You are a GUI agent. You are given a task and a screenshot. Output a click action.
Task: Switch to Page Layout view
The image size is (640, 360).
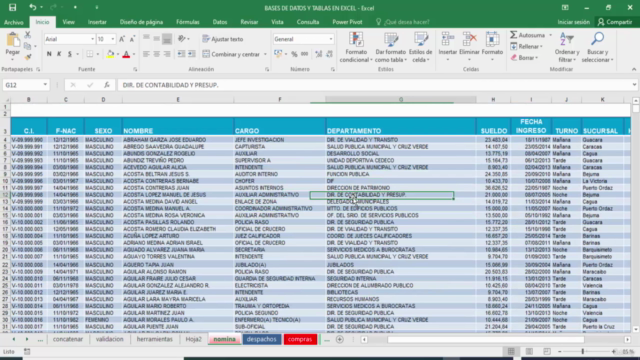(529, 351)
